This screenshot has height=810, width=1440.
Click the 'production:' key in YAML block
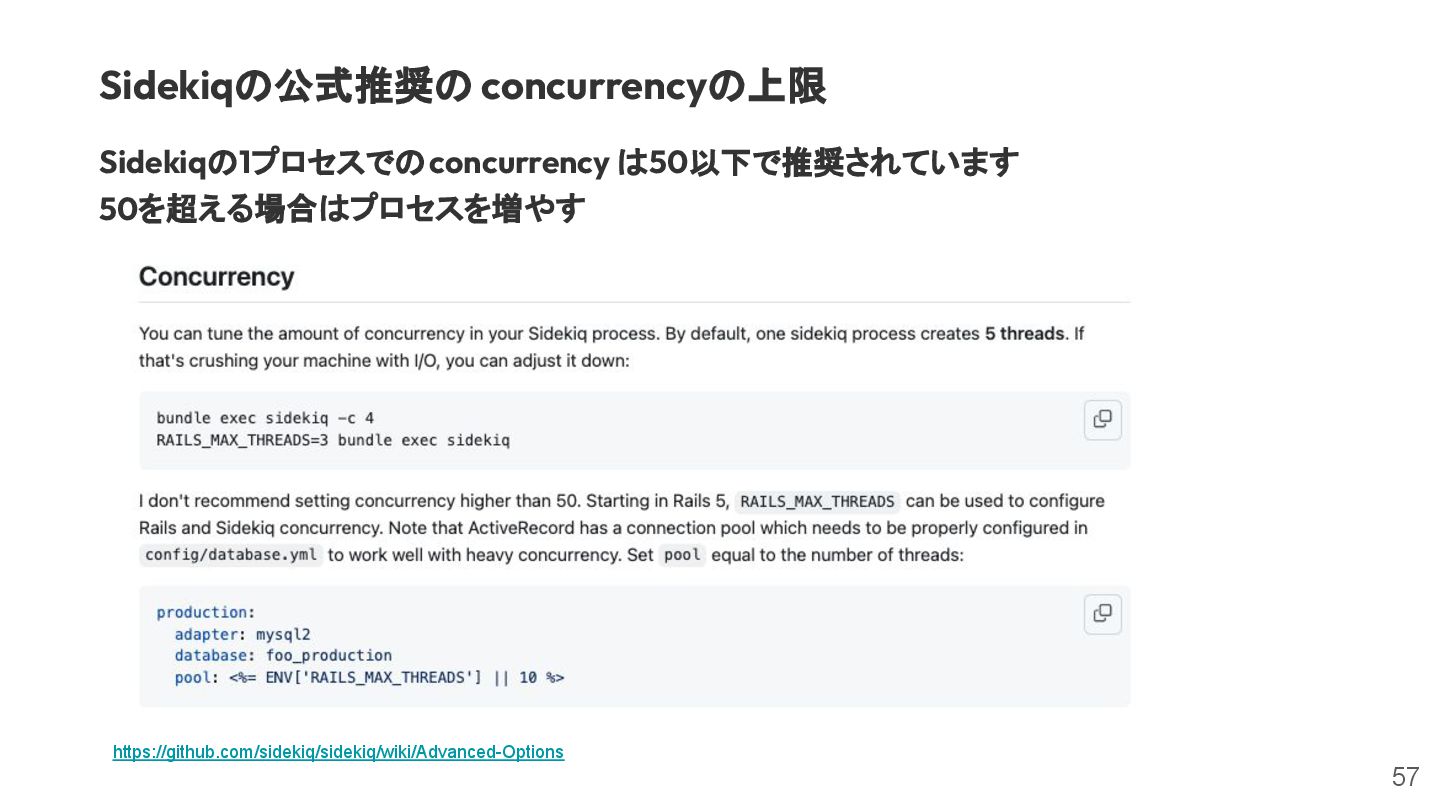coord(206,612)
